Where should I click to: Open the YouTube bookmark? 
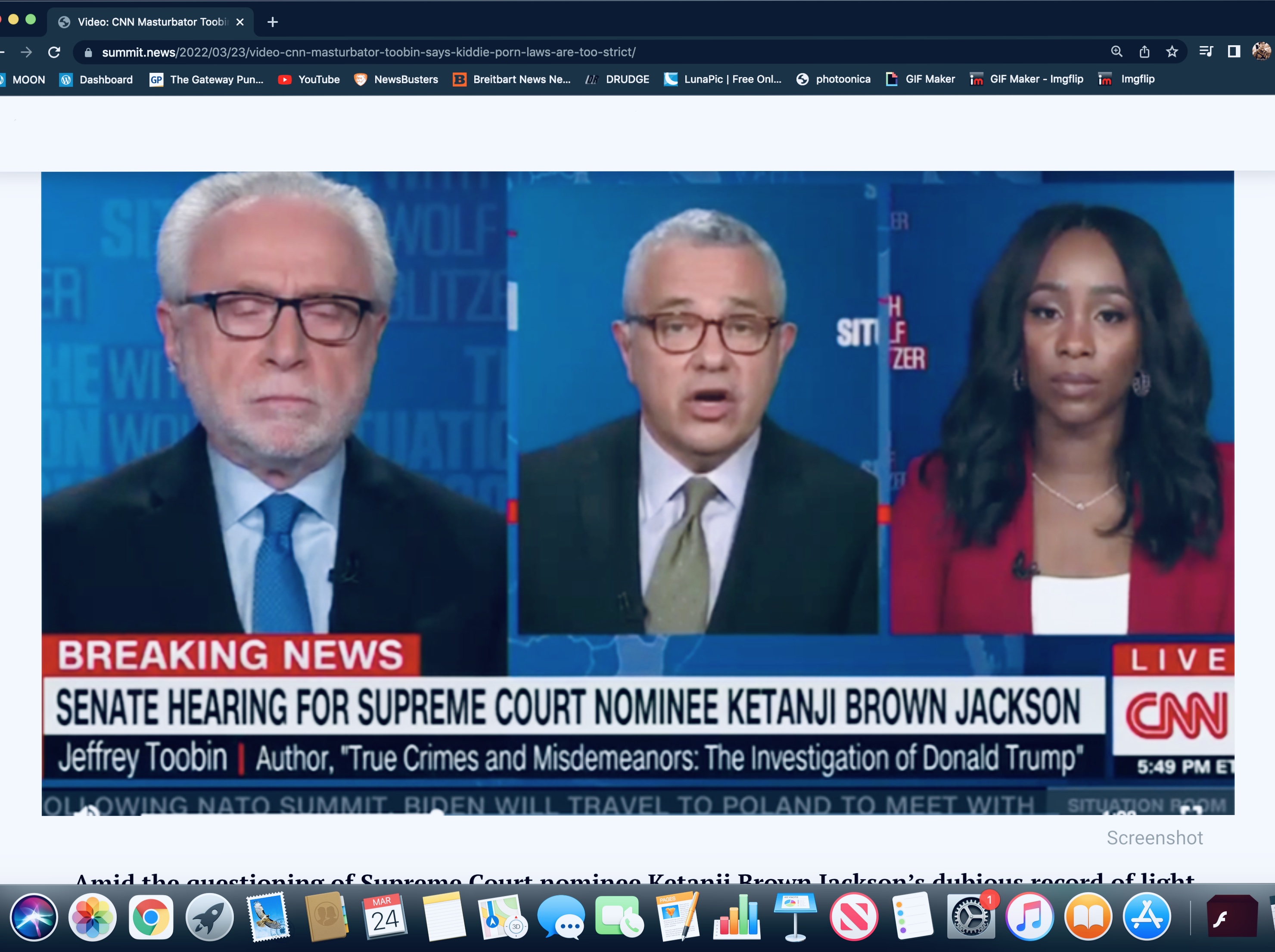click(309, 80)
